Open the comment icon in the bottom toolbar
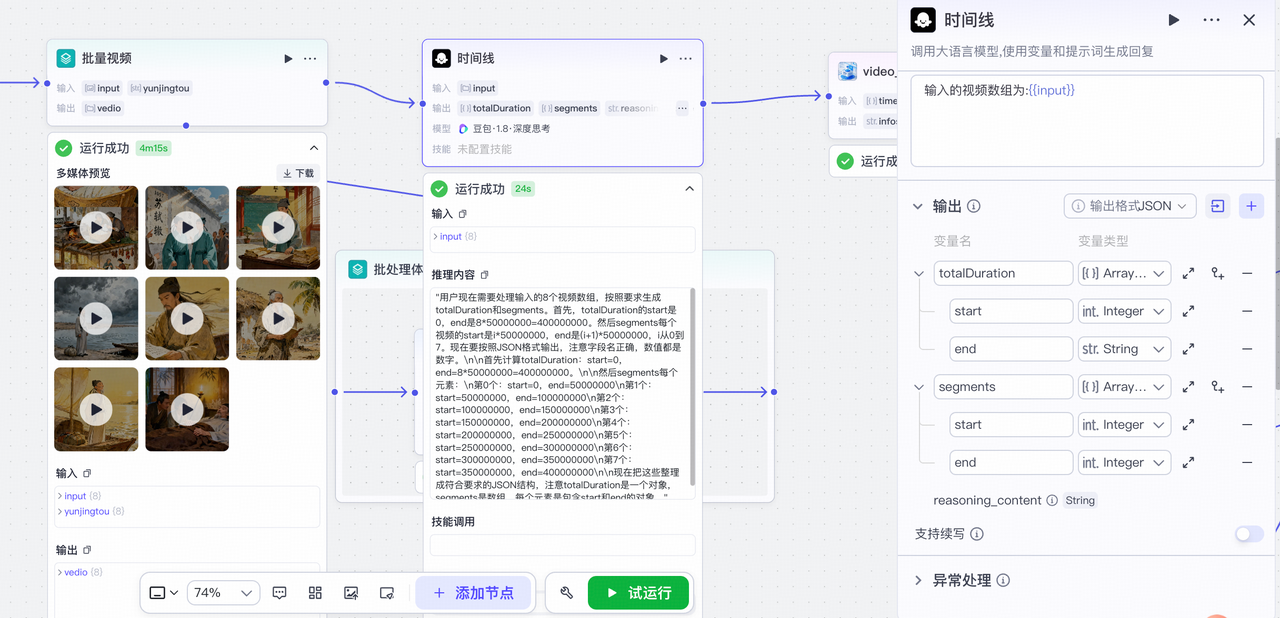This screenshot has width=1280, height=618. [x=280, y=593]
